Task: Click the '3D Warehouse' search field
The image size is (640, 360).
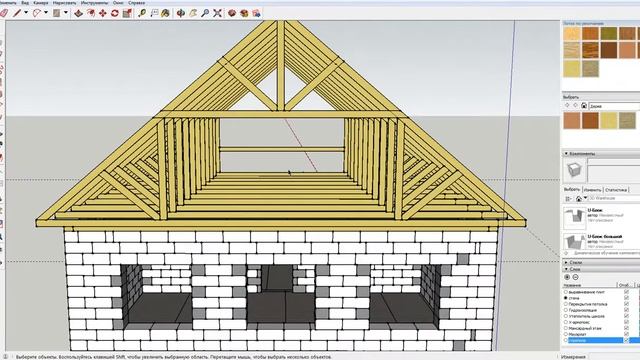Action: tap(614, 198)
